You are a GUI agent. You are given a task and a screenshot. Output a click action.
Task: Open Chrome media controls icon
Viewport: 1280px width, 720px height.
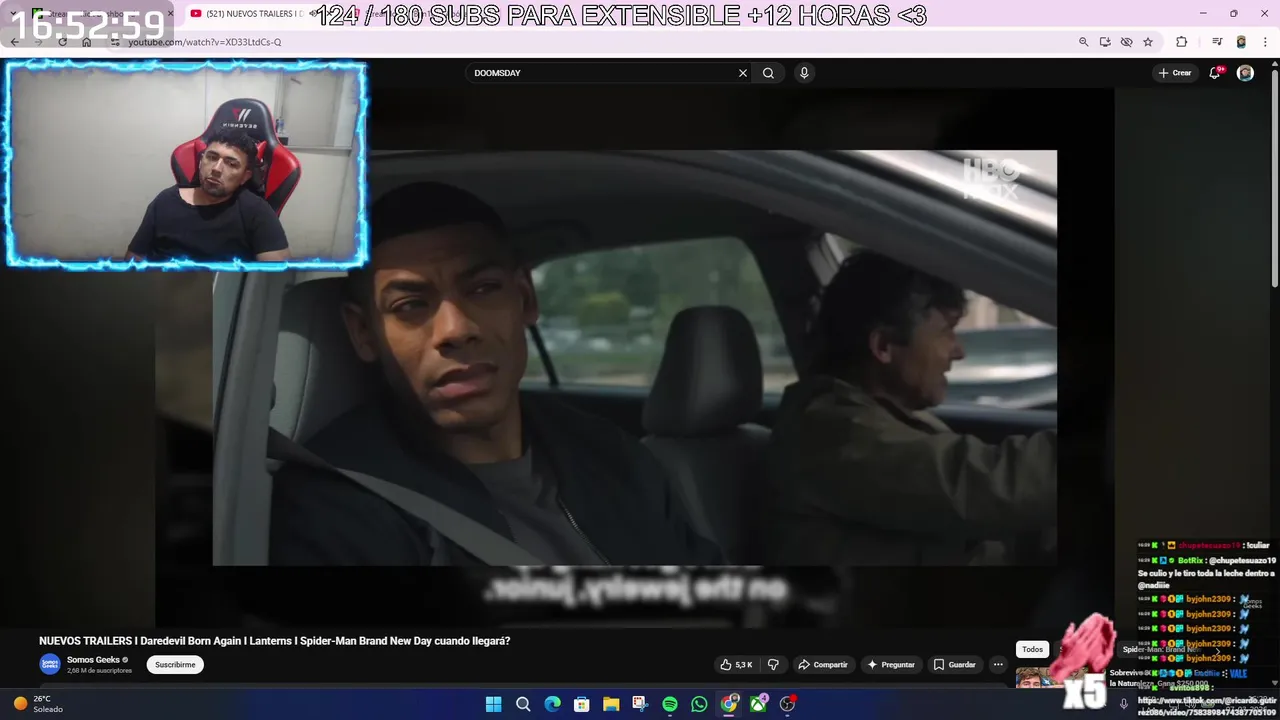[1217, 42]
